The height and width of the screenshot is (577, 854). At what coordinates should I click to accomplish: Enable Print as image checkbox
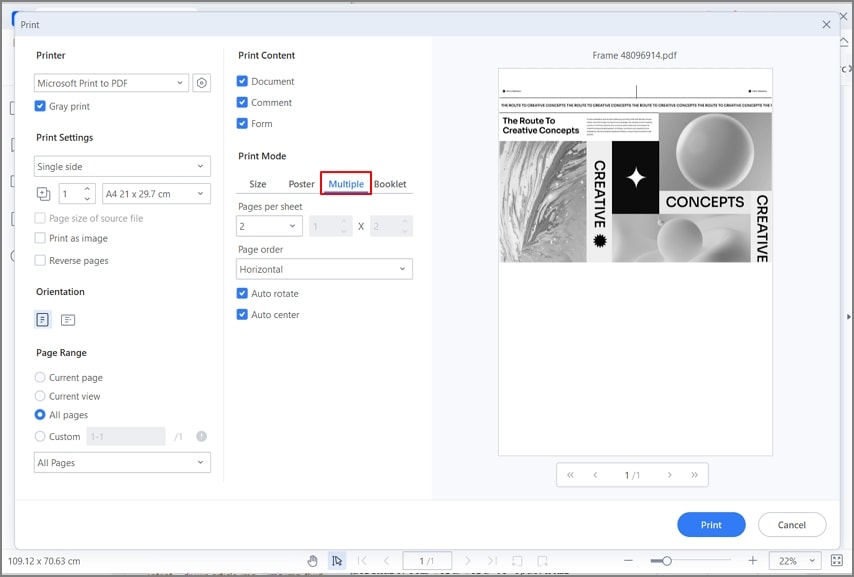pyautogui.click(x=40, y=238)
